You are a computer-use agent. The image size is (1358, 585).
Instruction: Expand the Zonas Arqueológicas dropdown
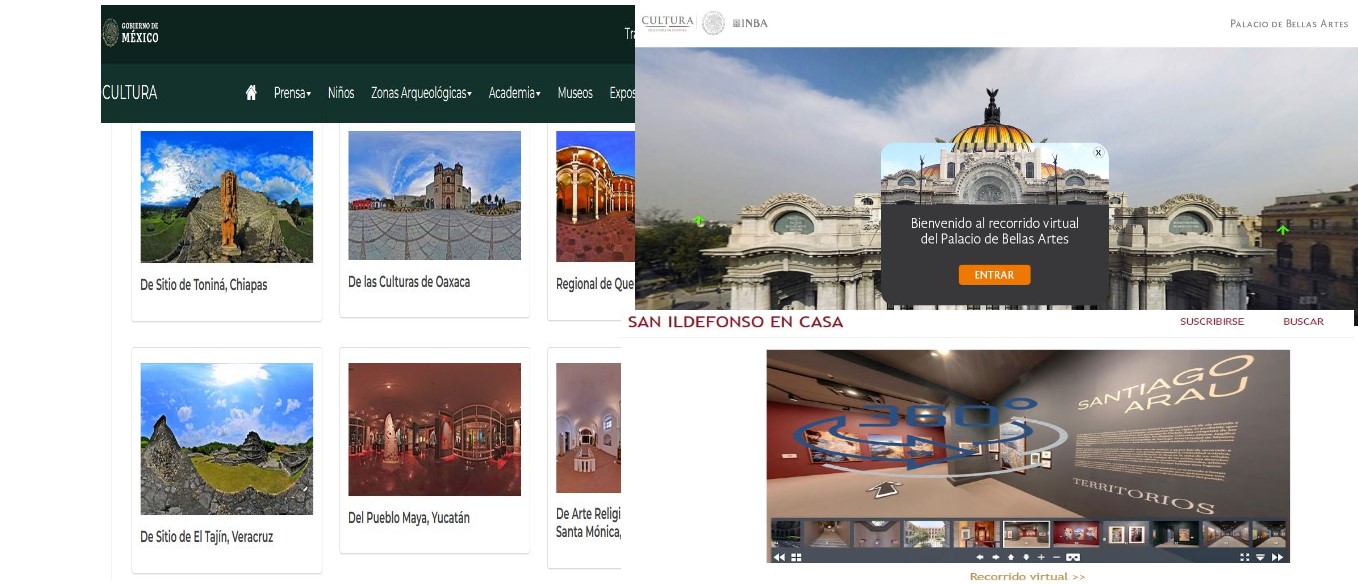tap(421, 93)
